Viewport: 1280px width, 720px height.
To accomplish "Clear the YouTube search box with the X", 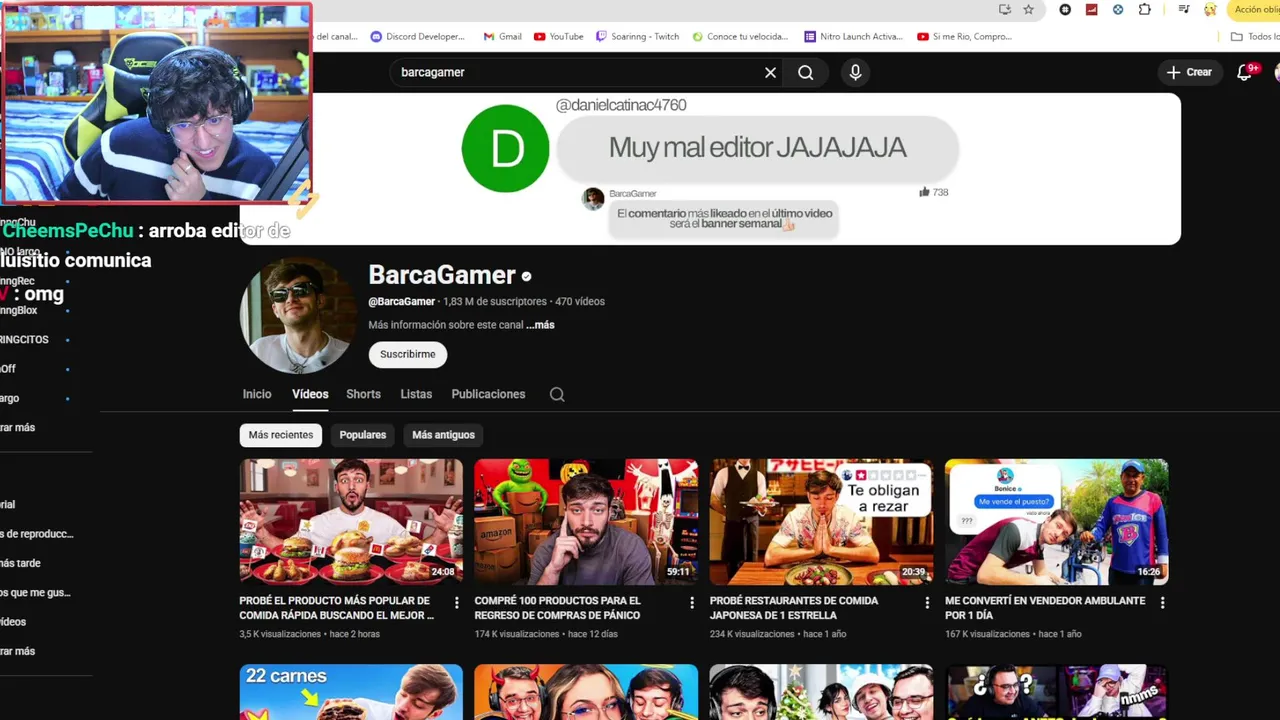I will point(770,72).
